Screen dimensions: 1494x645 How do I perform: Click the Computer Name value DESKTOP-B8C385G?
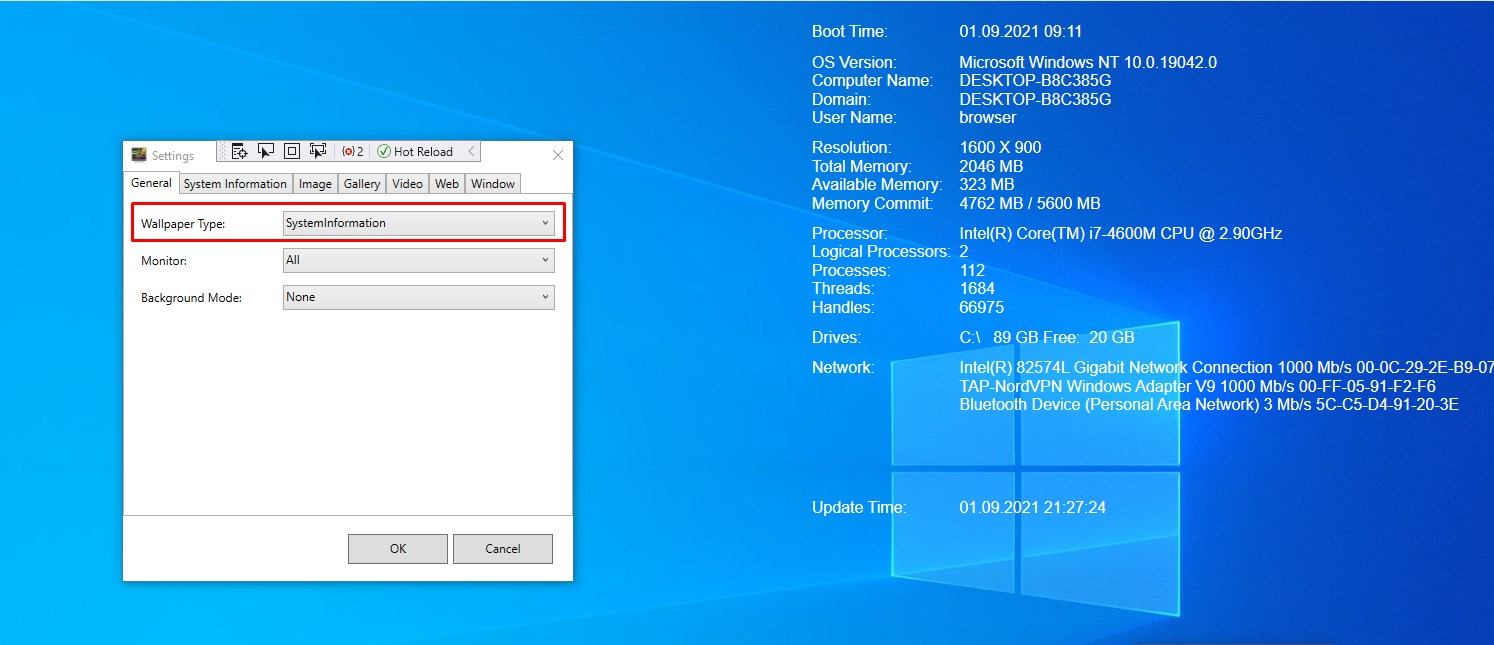tap(1035, 80)
